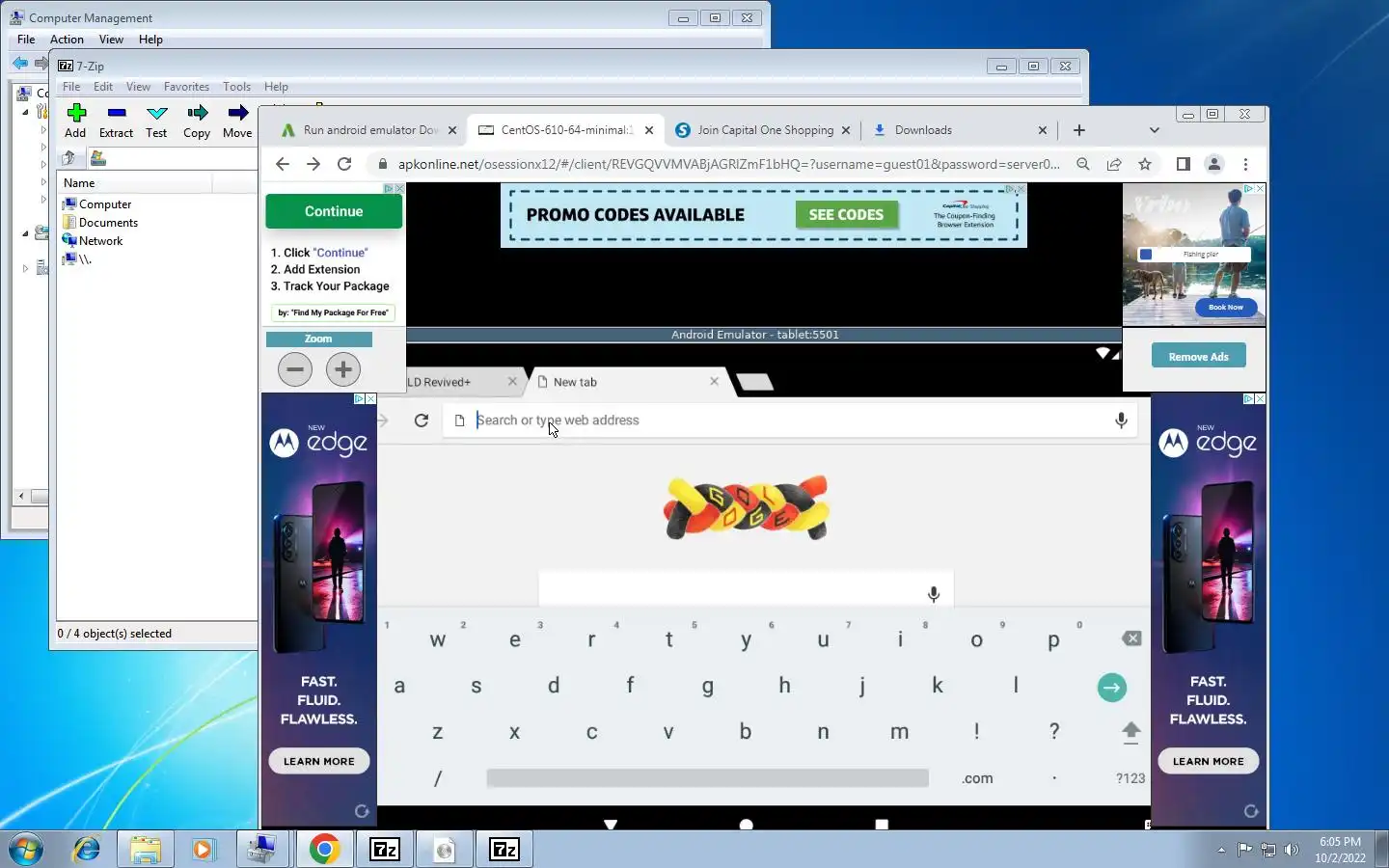This screenshot has height=868, width=1389.
Task: Open View menu in Computer Management
Action: tap(111, 40)
